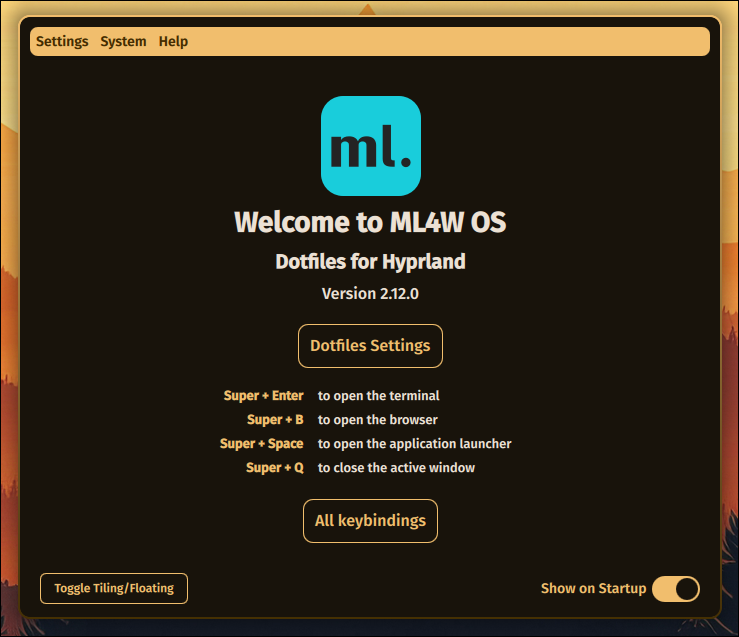
Task: Click the 'to open the terminal' description
Action: pyautogui.click(x=379, y=396)
